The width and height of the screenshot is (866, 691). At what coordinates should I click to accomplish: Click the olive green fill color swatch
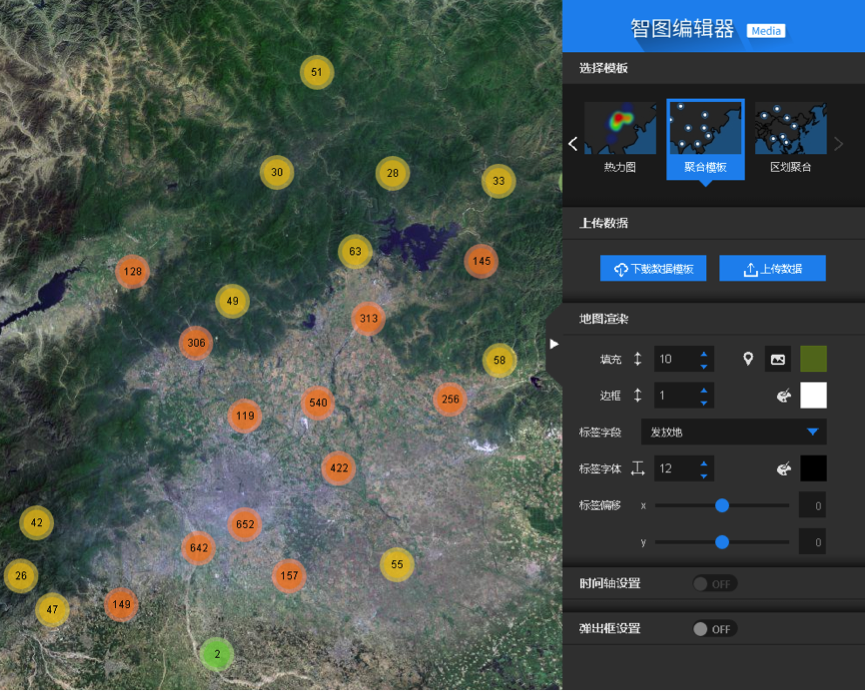813,359
